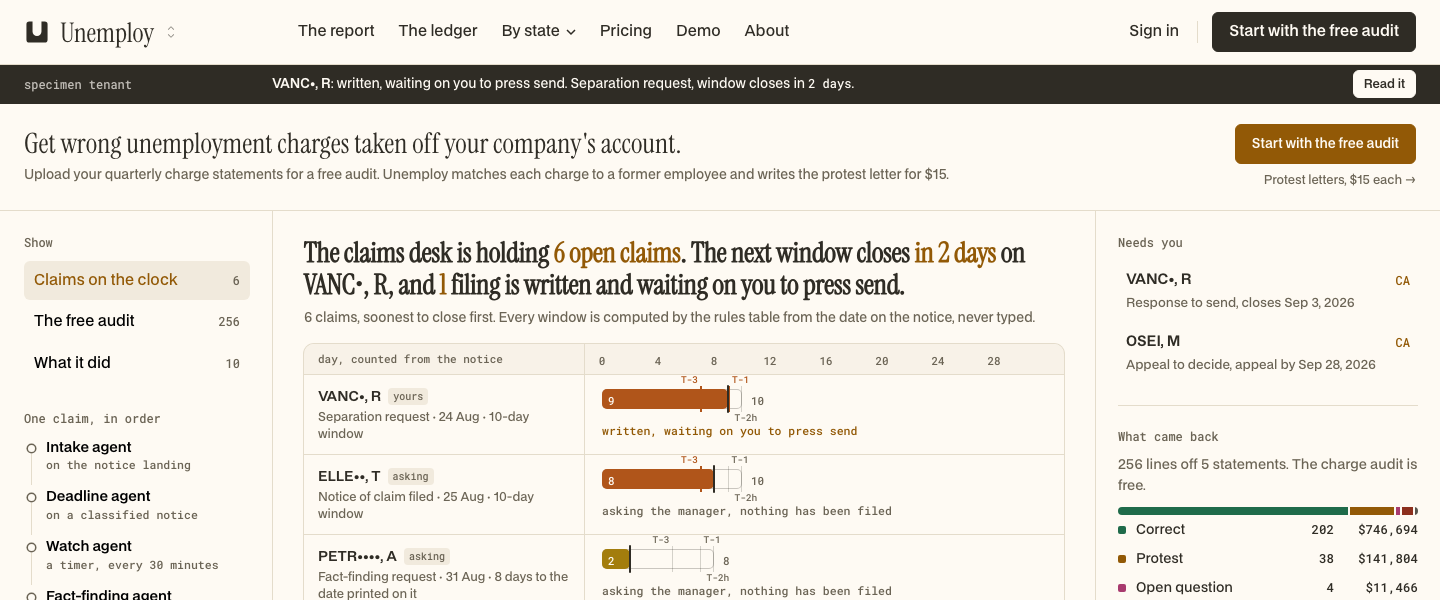Click the PETR••••, A timeline bar
Image resolution: width=1440 pixels, height=600 pixels.
(x=657, y=560)
